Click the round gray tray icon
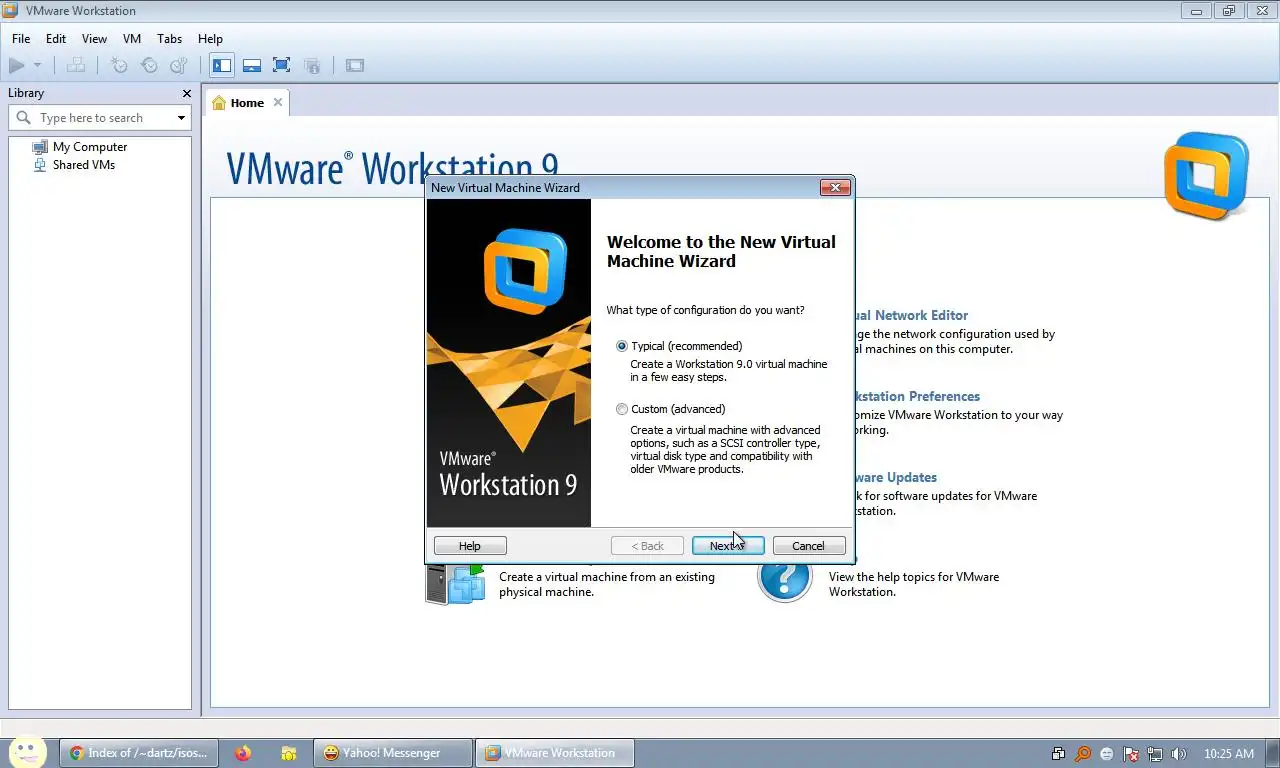Screen dimensions: 1280x768 point(1107,754)
